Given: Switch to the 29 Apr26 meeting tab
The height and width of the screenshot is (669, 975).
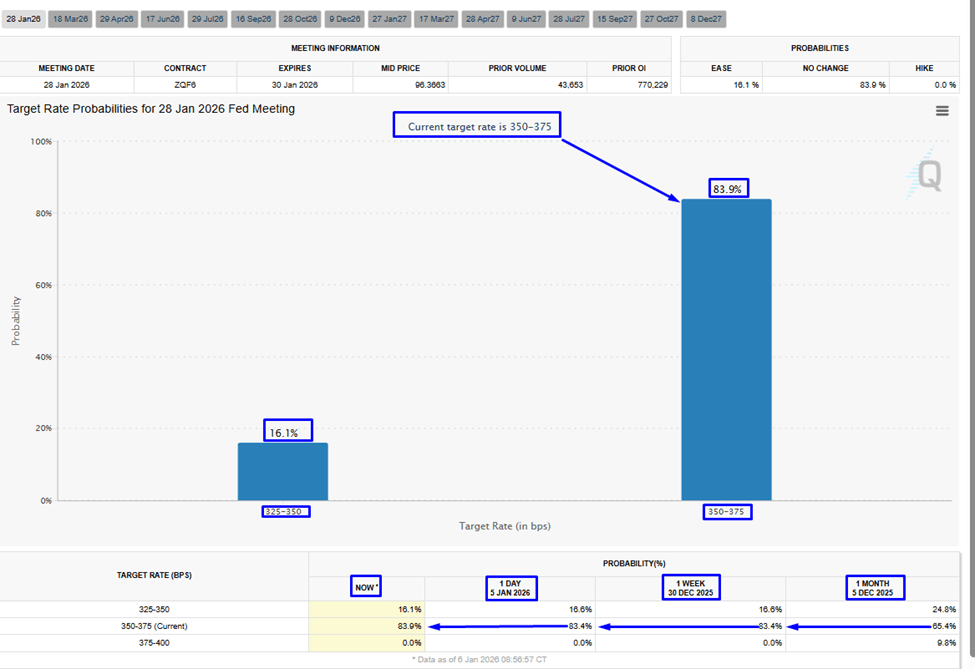Looking at the screenshot, I should click(117, 19).
